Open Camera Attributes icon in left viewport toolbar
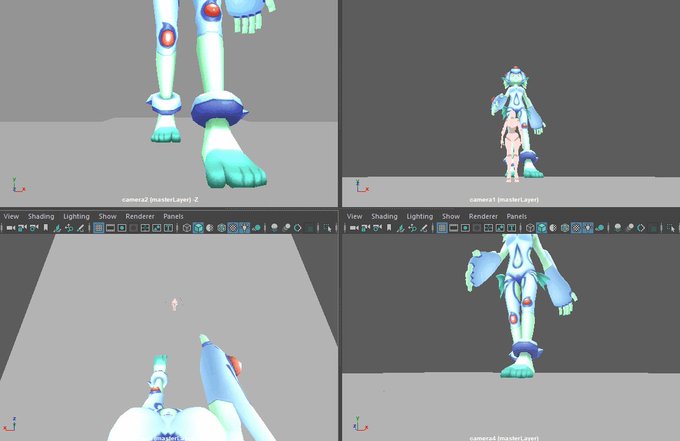The image size is (680, 441). [34, 228]
